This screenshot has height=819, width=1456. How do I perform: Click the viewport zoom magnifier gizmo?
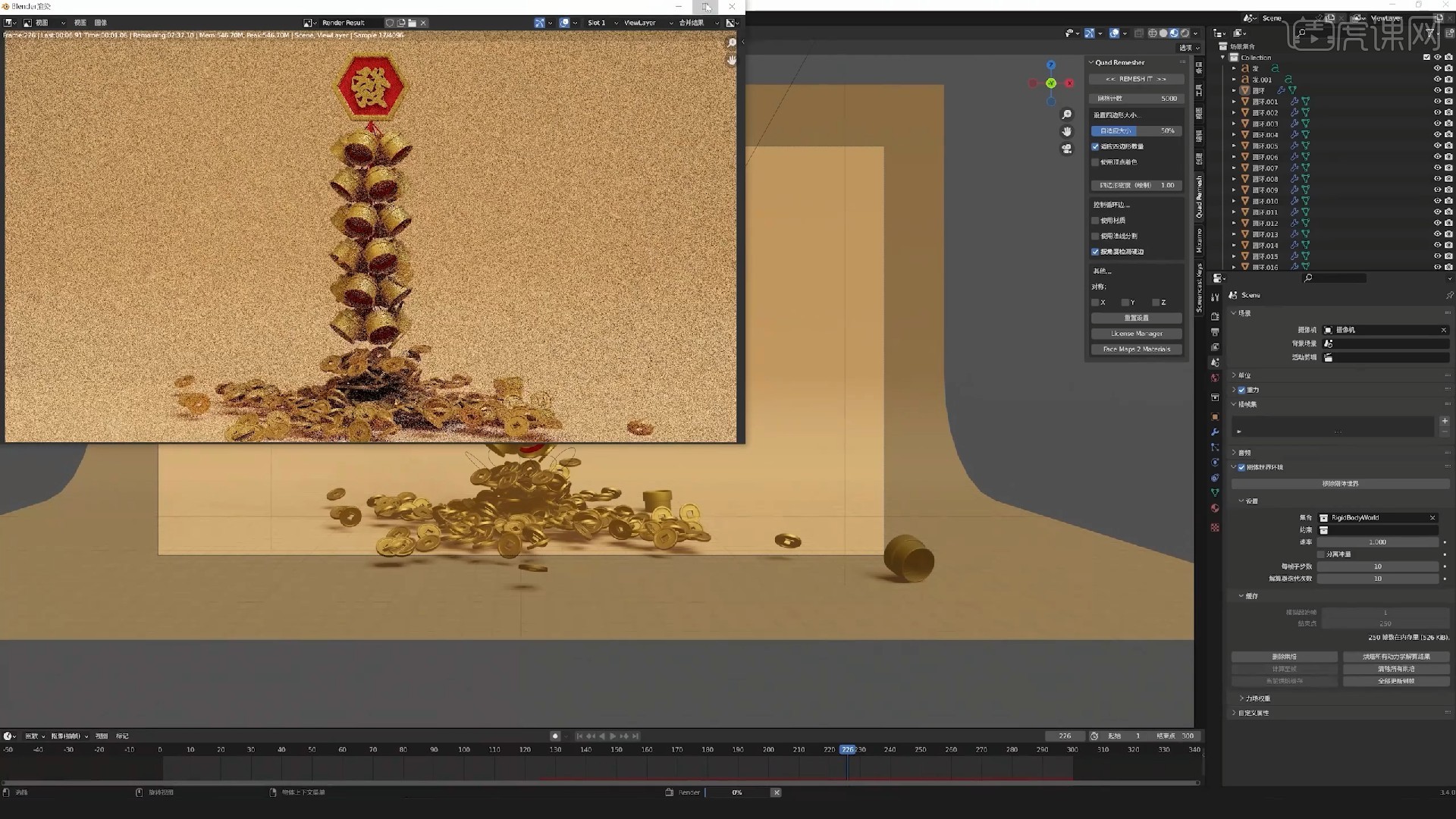coord(1067,115)
